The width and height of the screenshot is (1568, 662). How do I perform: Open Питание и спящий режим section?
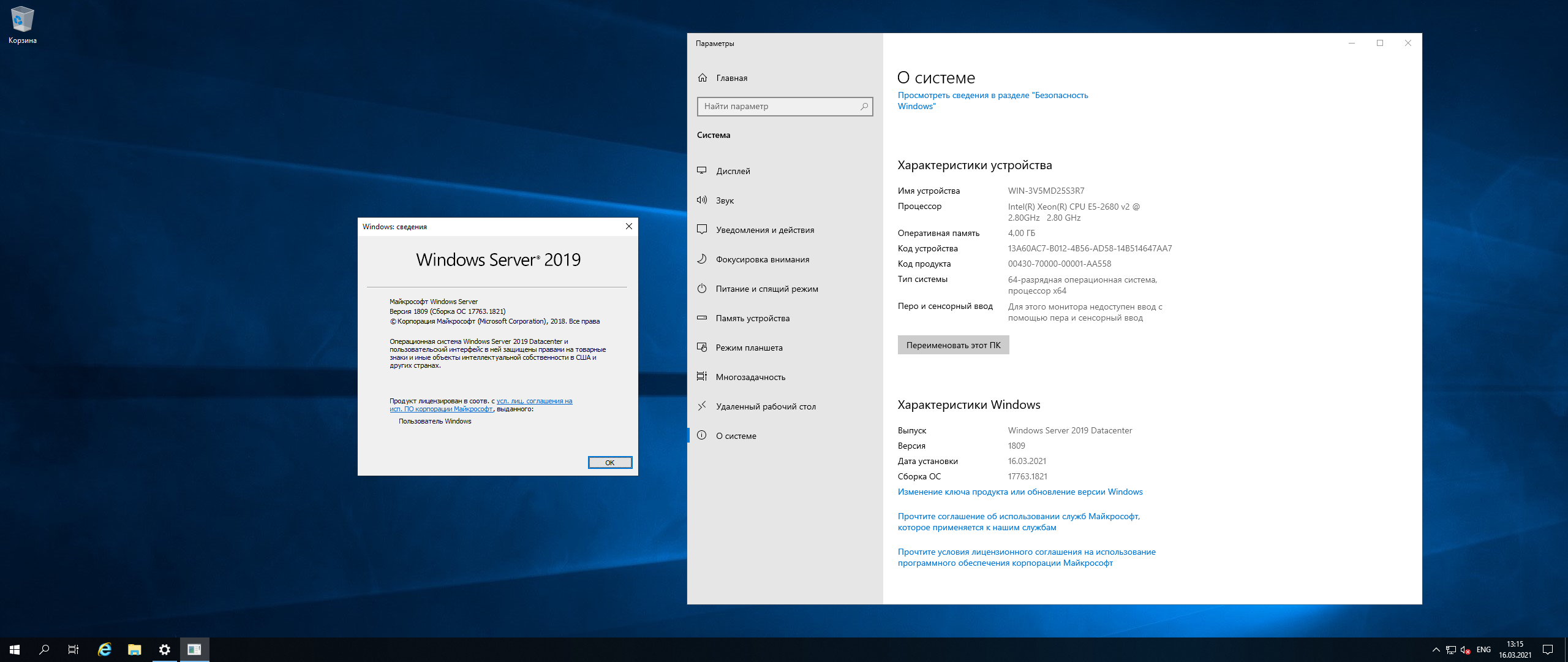coord(785,289)
